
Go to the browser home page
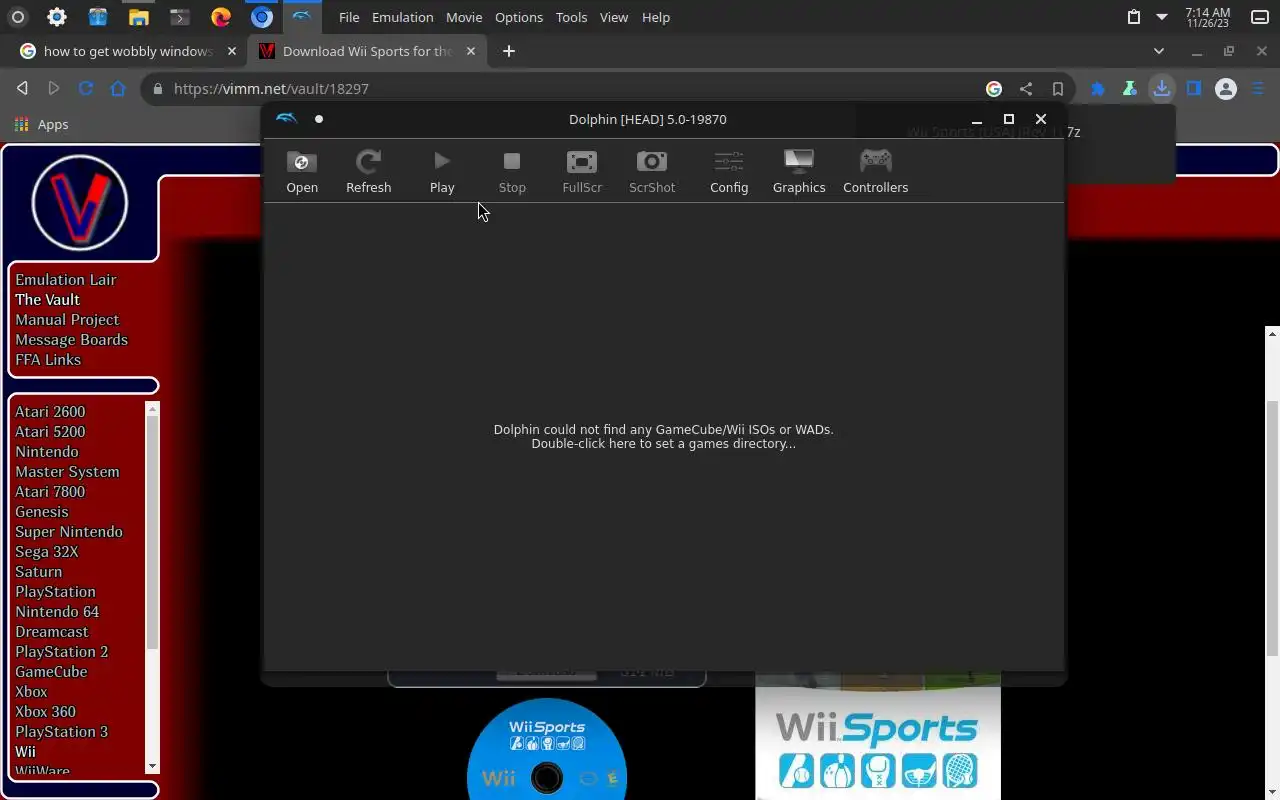point(118,88)
